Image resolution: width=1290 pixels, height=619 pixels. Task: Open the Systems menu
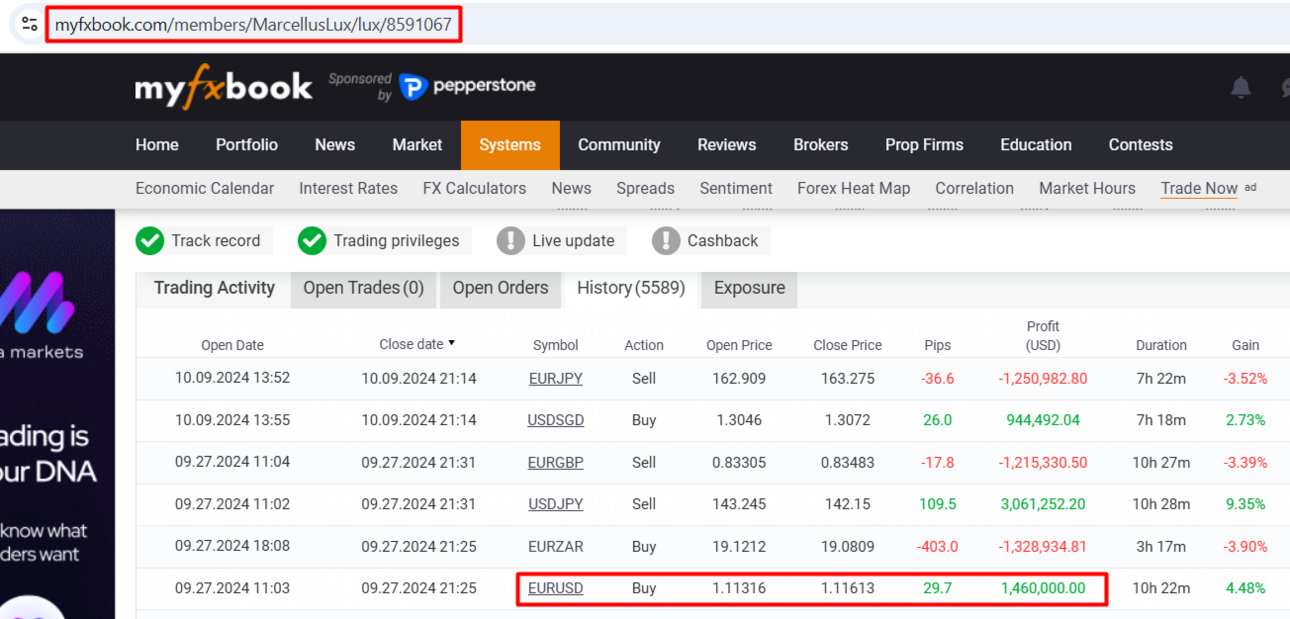point(510,145)
